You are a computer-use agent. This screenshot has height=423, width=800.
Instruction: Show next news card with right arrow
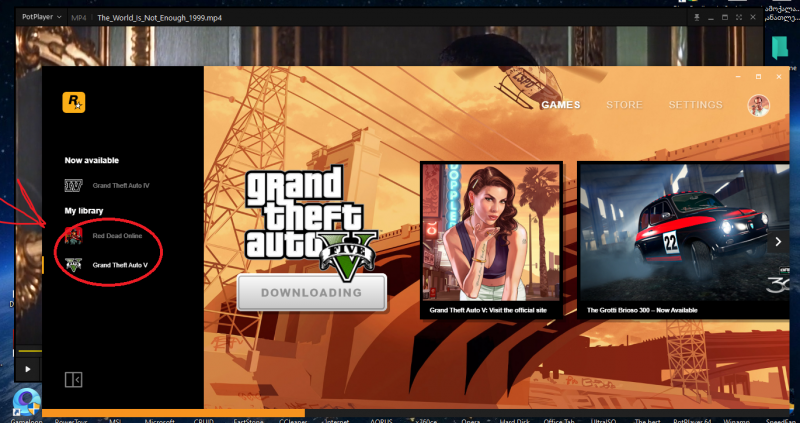778,241
